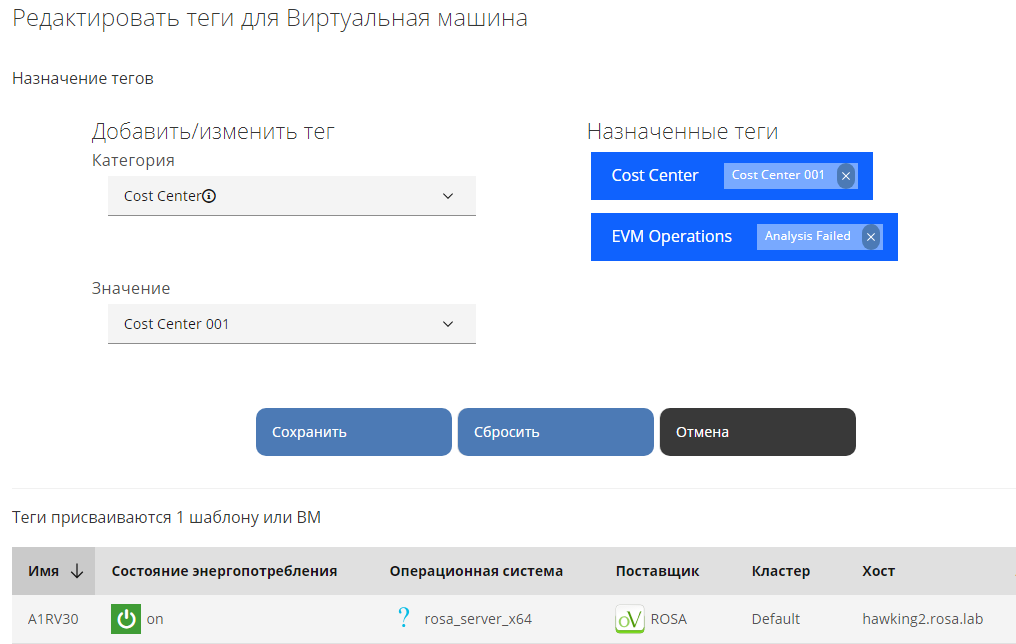The image size is (1016, 644).
Task: Sort by Хост column header
Action: point(878,571)
